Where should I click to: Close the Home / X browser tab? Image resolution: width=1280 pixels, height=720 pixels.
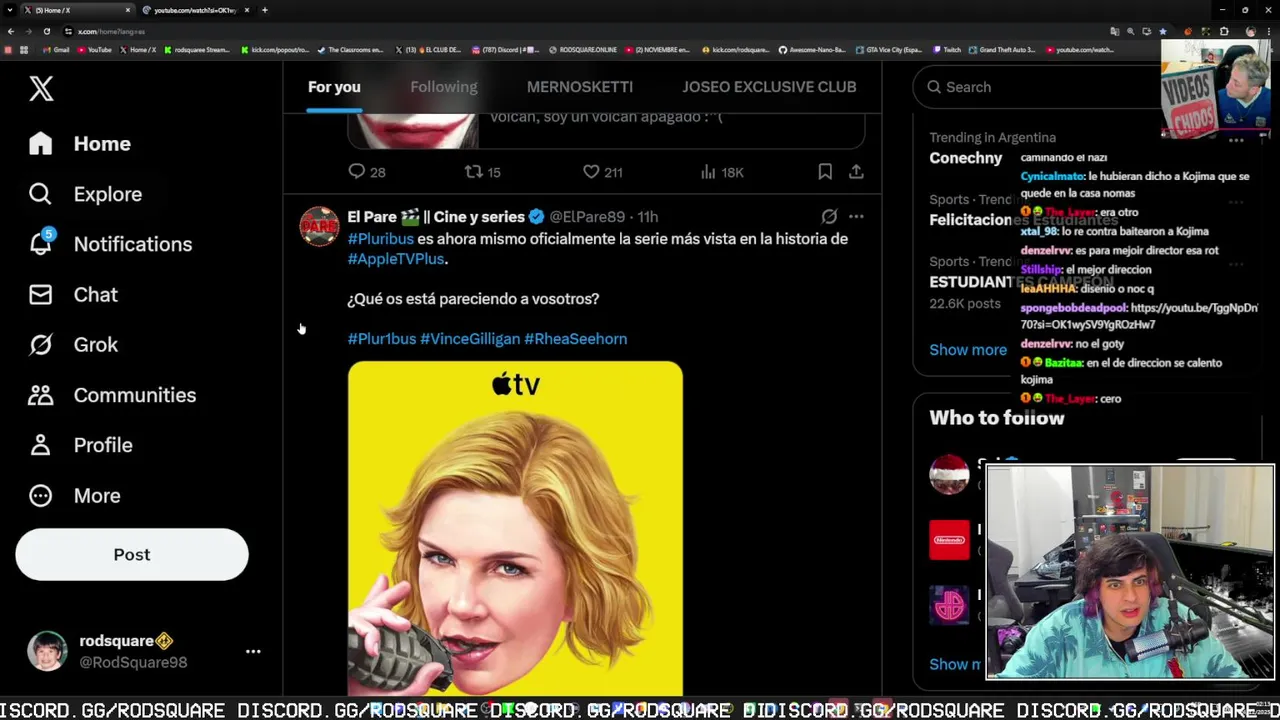click(x=127, y=10)
